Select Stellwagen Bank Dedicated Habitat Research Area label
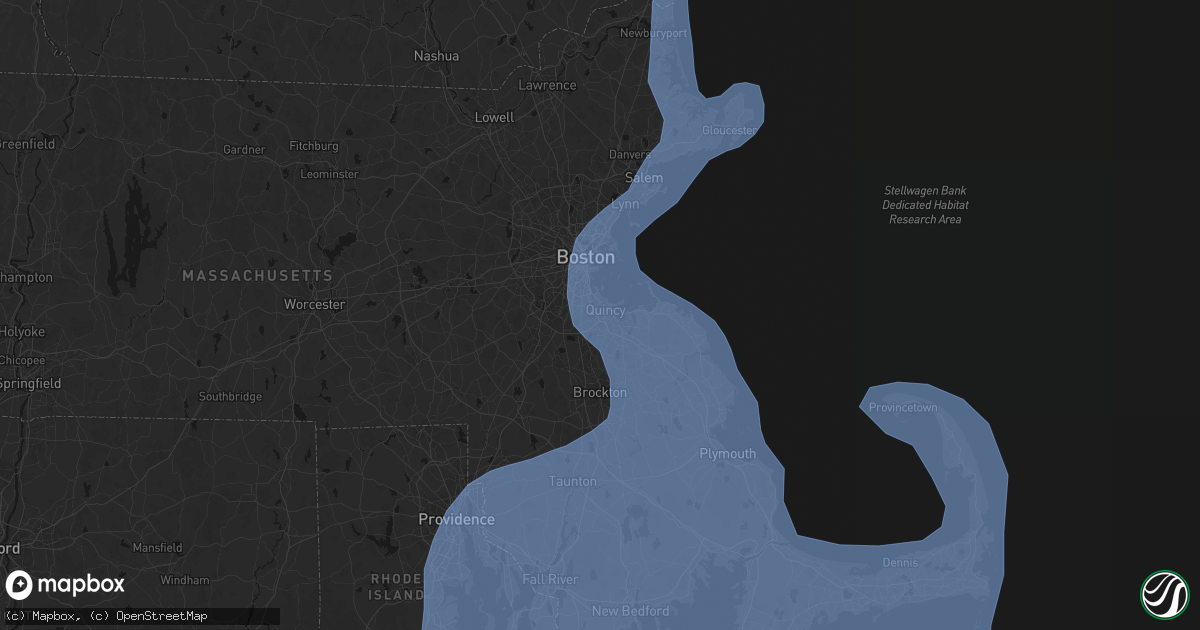The image size is (1200, 630). tap(925, 205)
